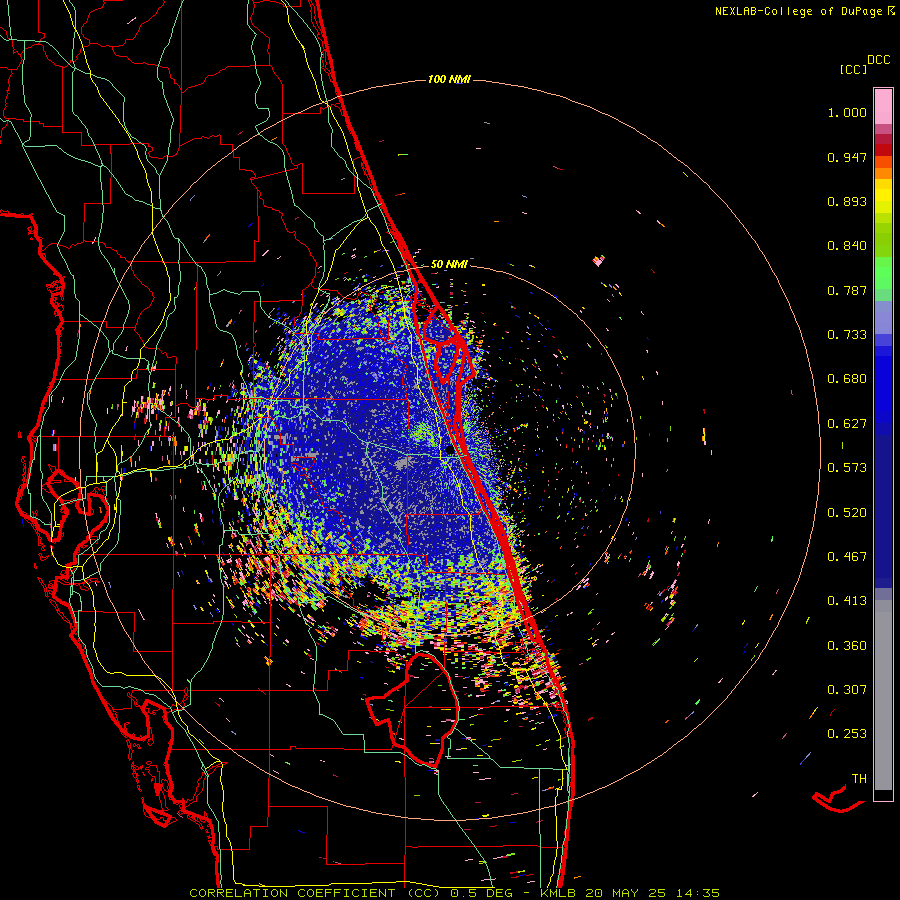Select the 0.680 scale value
The width and height of the screenshot is (900, 900).
[847, 379]
